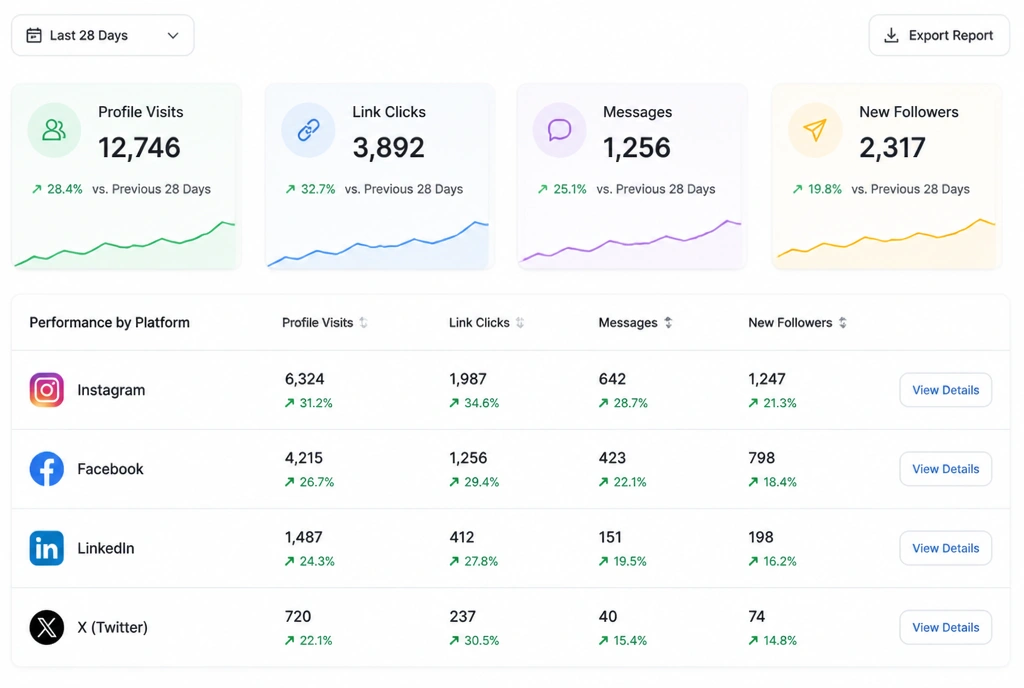Click the 25.1% growth indicator

(x=562, y=189)
